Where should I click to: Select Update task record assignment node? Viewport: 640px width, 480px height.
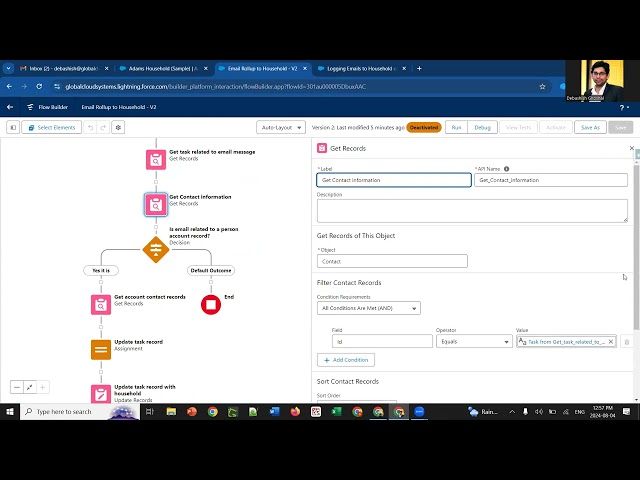(101, 349)
